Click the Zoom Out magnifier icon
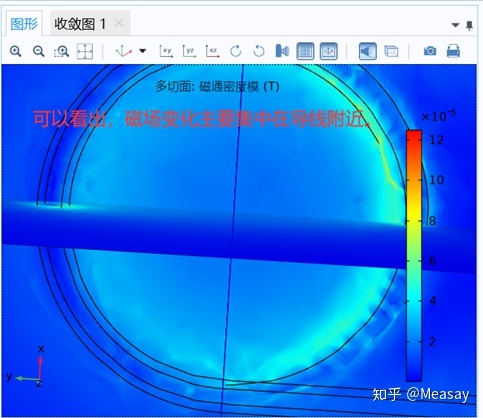This screenshot has width=483, height=418. tap(39, 51)
